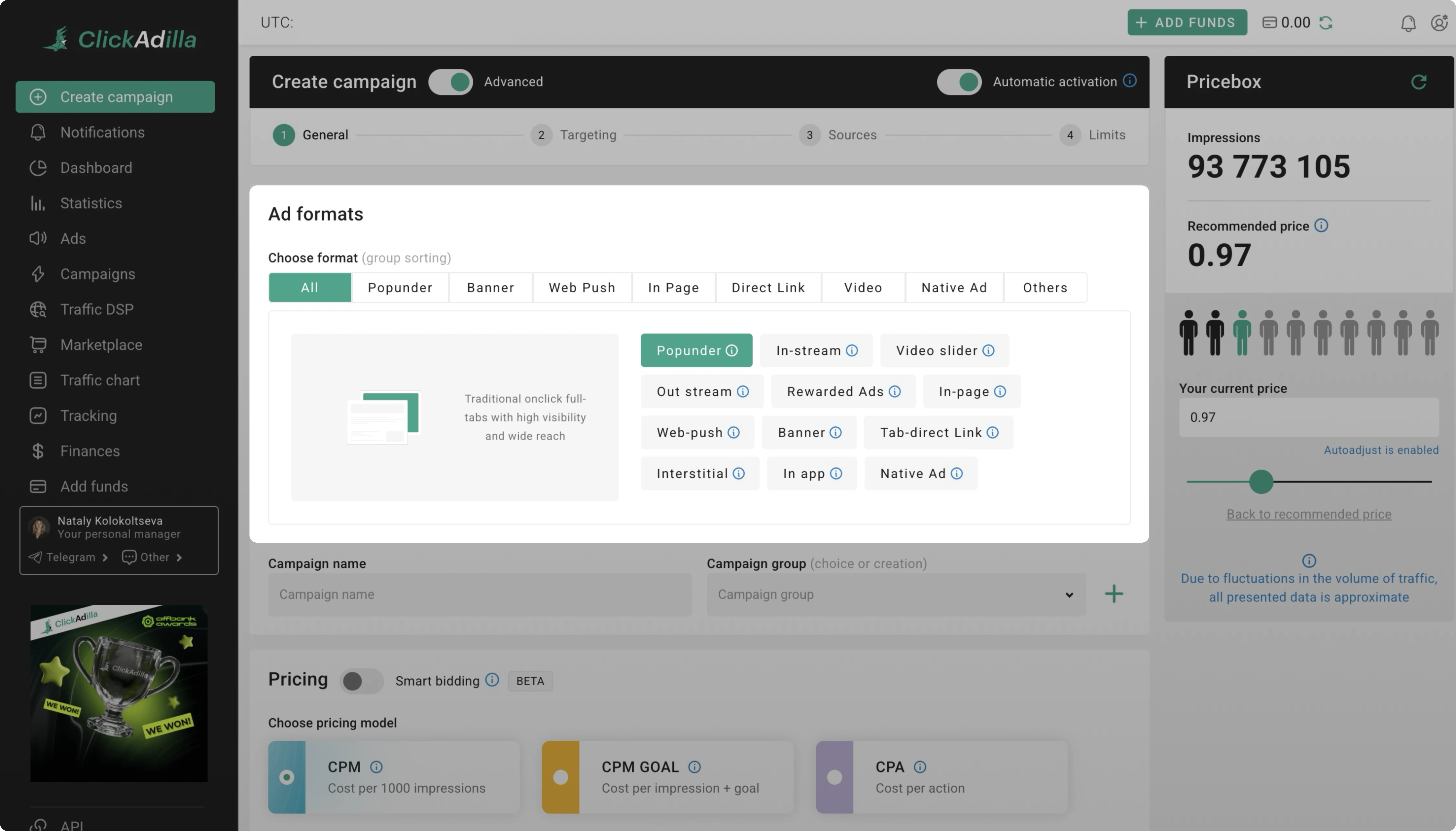Click the info icon next to Automatic activation
The image size is (1456, 831).
coord(1130,81)
